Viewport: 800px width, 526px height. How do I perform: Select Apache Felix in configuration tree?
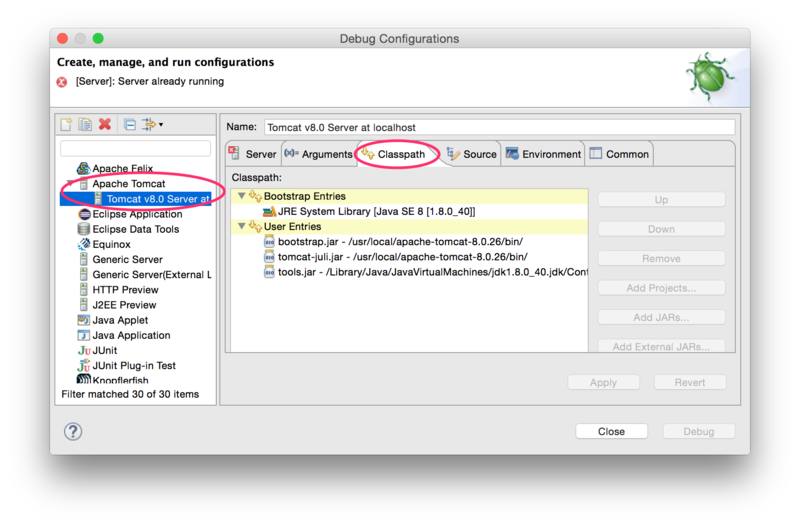[122, 168]
